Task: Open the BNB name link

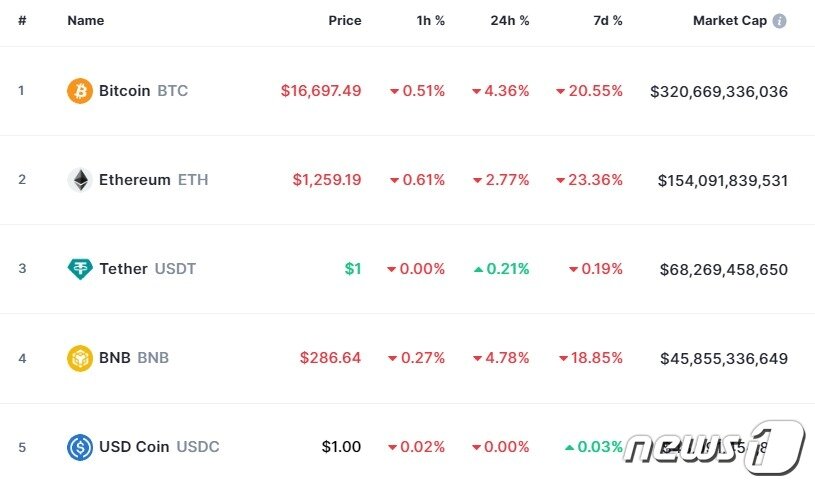Action: point(133,358)
